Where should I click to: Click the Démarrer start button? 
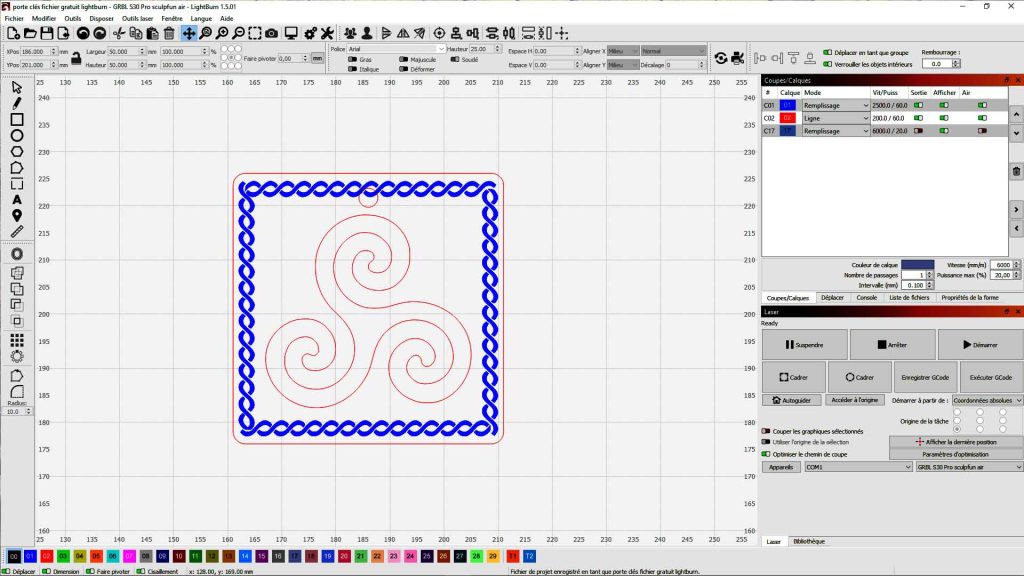tap(980, 345)
